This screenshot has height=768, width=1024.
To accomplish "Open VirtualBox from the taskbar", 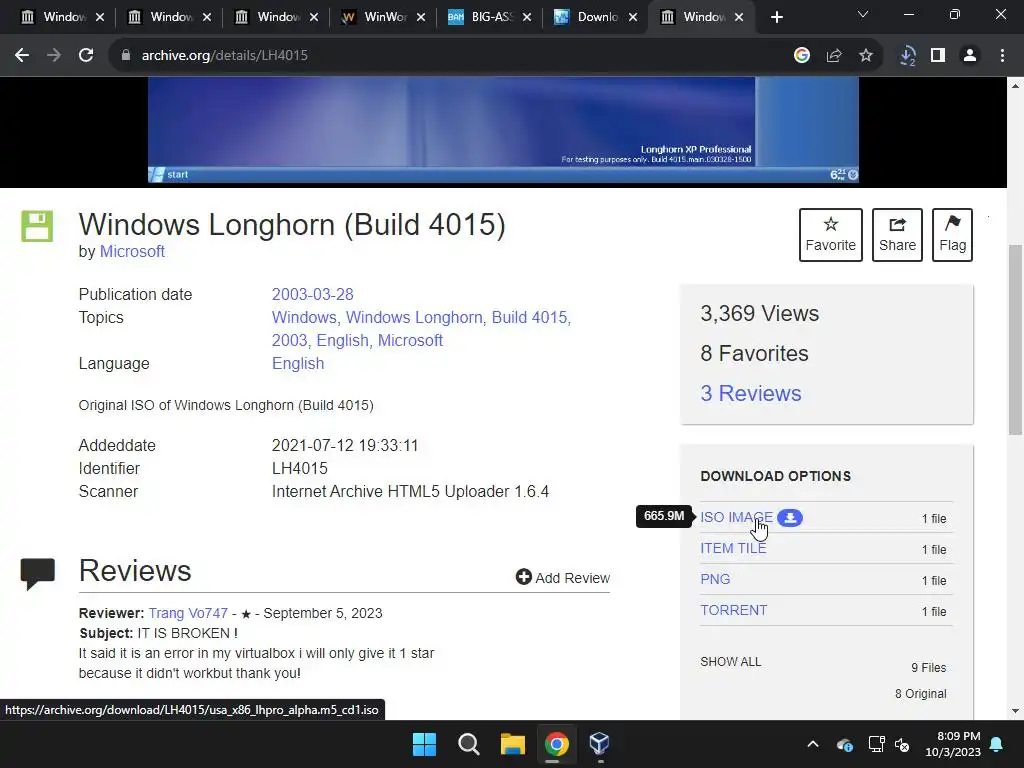I will pos(600,744).
